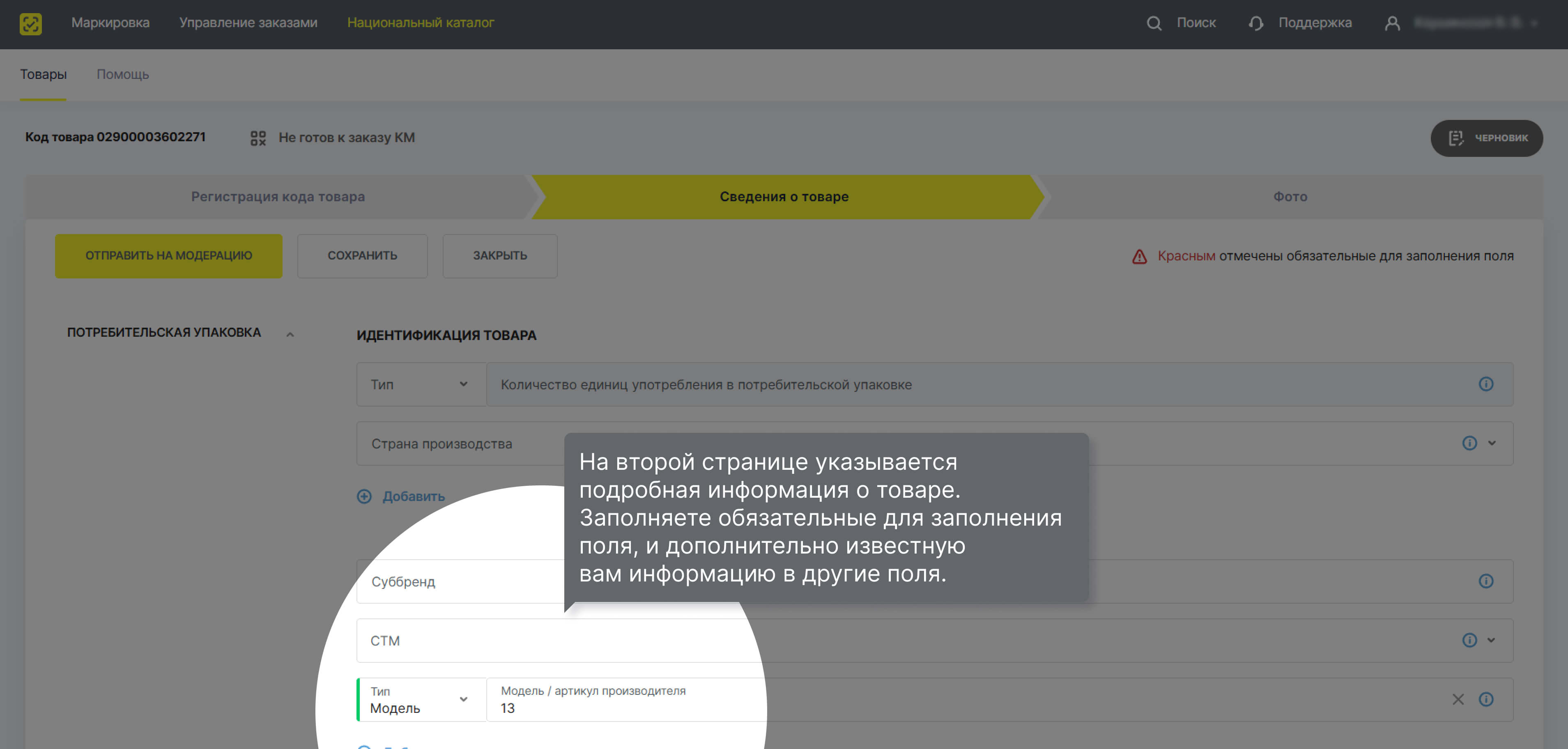Image resolution: width=1568 pixels, height=749 pixels.
Task: Expand the Страна производства dropdown
Action: click(1491, 443)
